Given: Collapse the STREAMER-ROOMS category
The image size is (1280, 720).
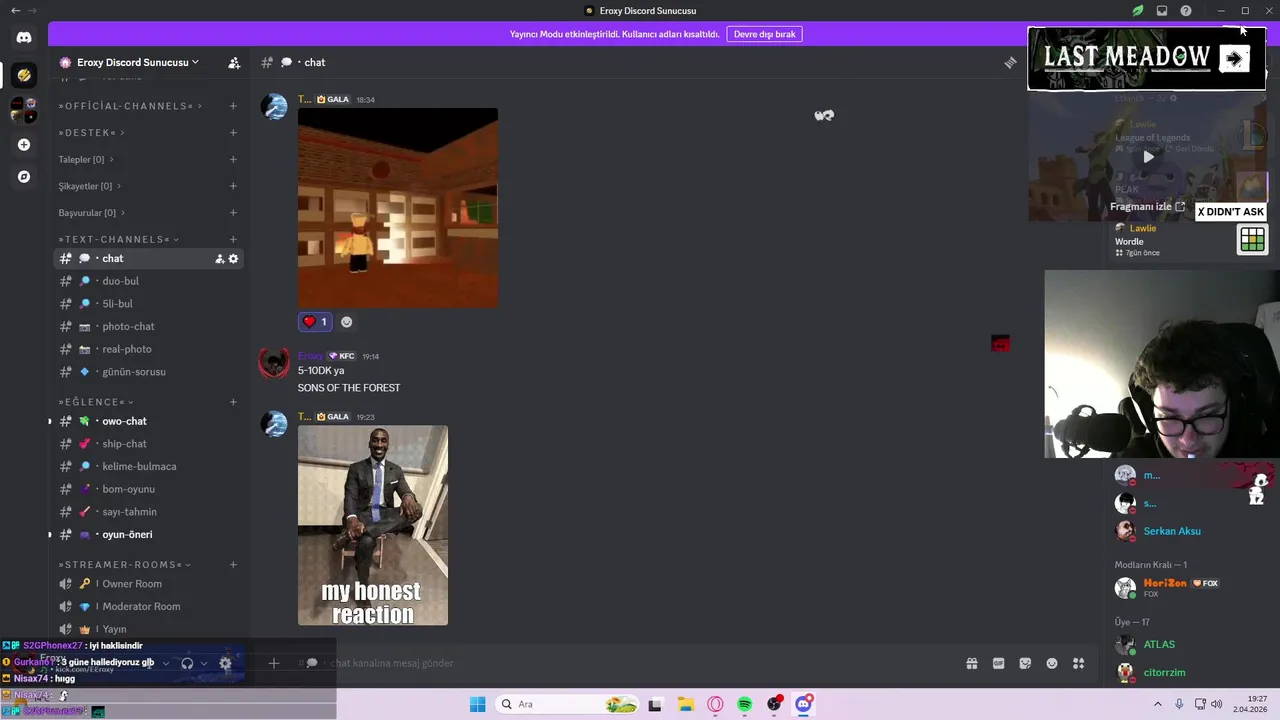Looking at the screenshot, I should (x=124, y=565).
